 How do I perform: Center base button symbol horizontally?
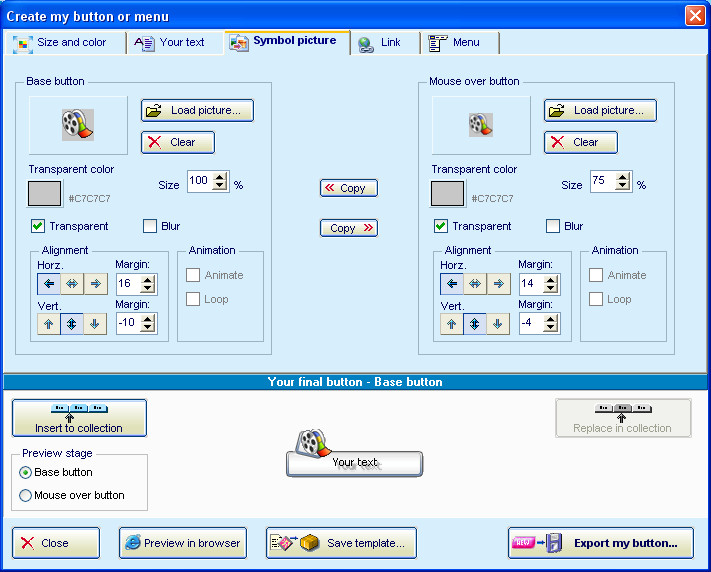(x=72, y=284)
